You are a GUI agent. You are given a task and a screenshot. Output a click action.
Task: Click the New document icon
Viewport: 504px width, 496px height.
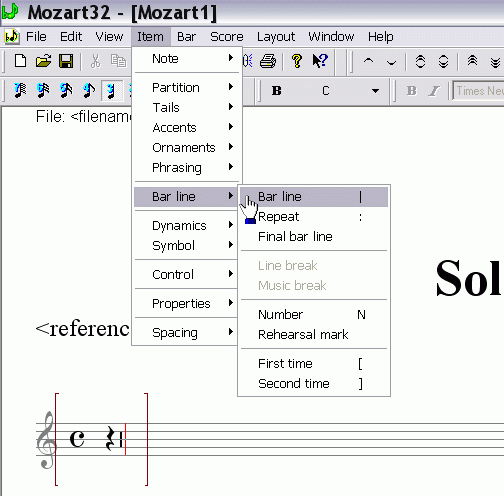[x=20, y=61]
